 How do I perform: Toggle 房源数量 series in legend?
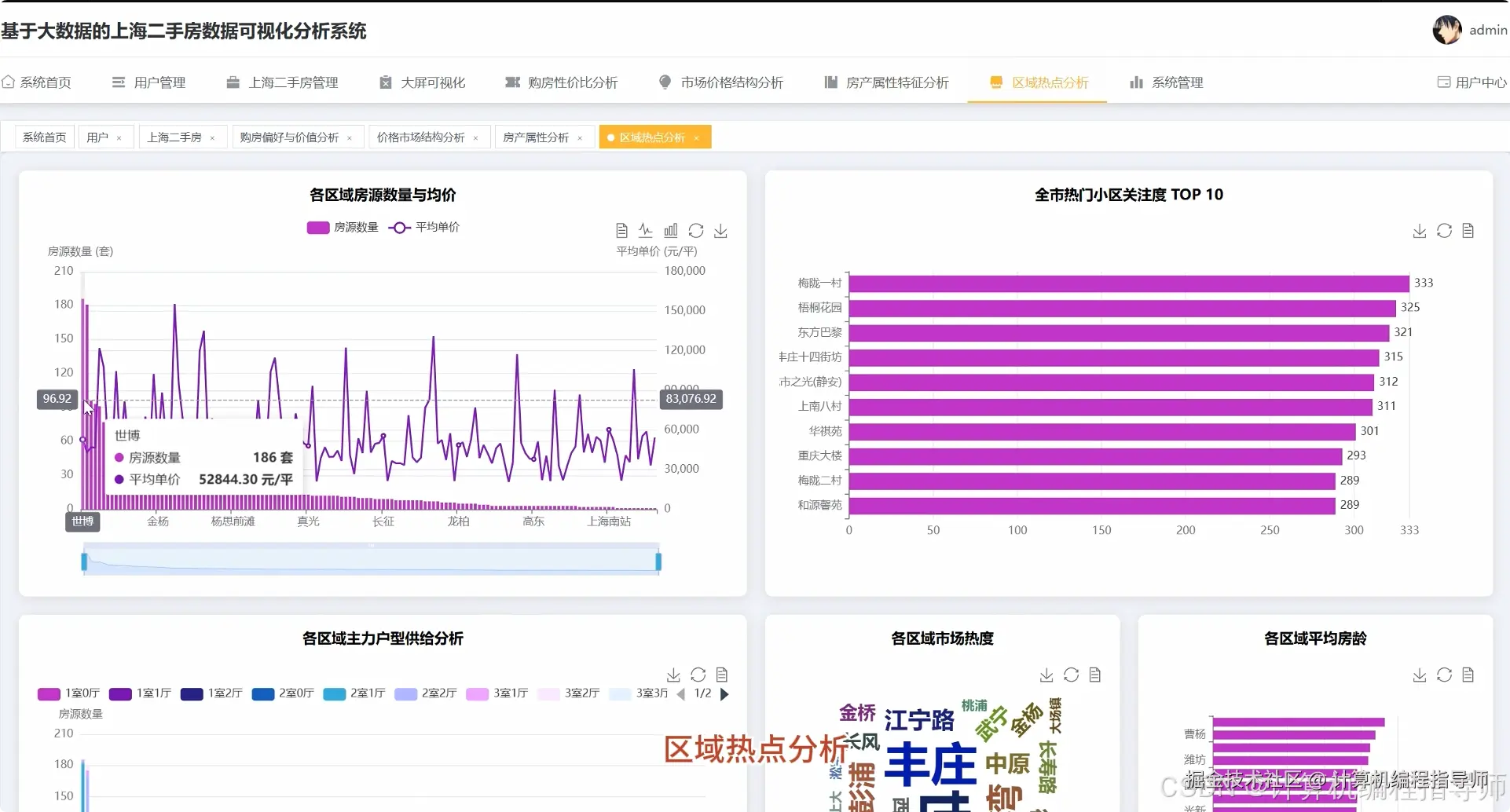(343, 227)
